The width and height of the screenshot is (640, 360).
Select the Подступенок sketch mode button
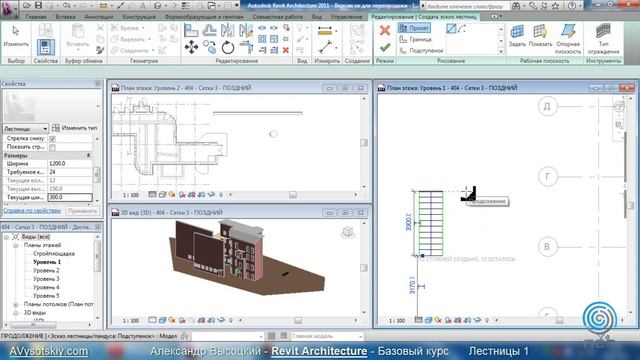point(421,51)
